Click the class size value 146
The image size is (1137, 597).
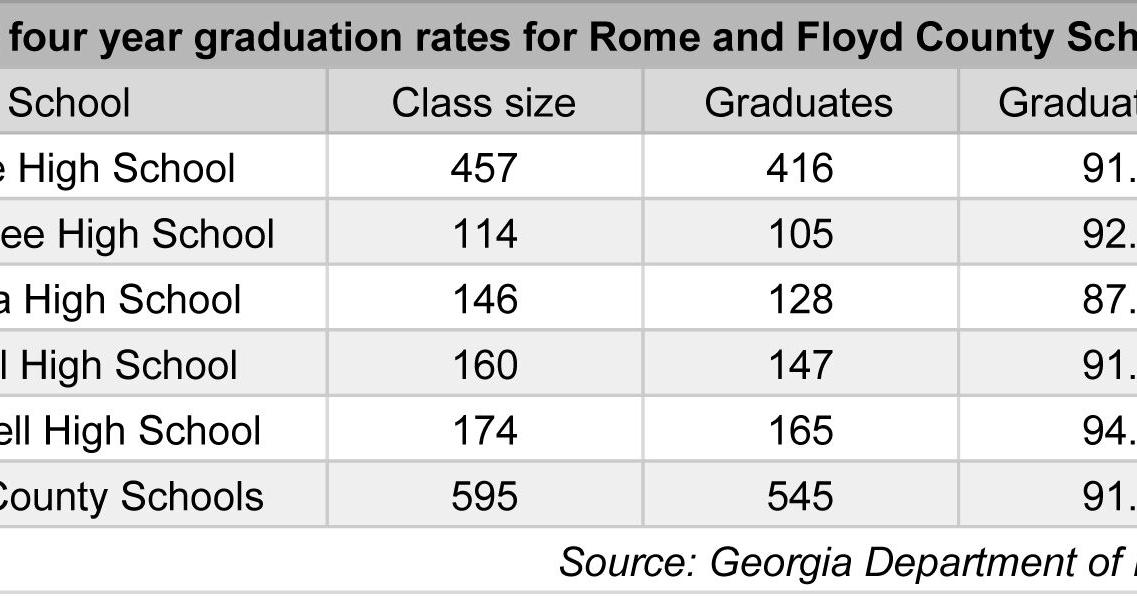(x=484, y=299)
